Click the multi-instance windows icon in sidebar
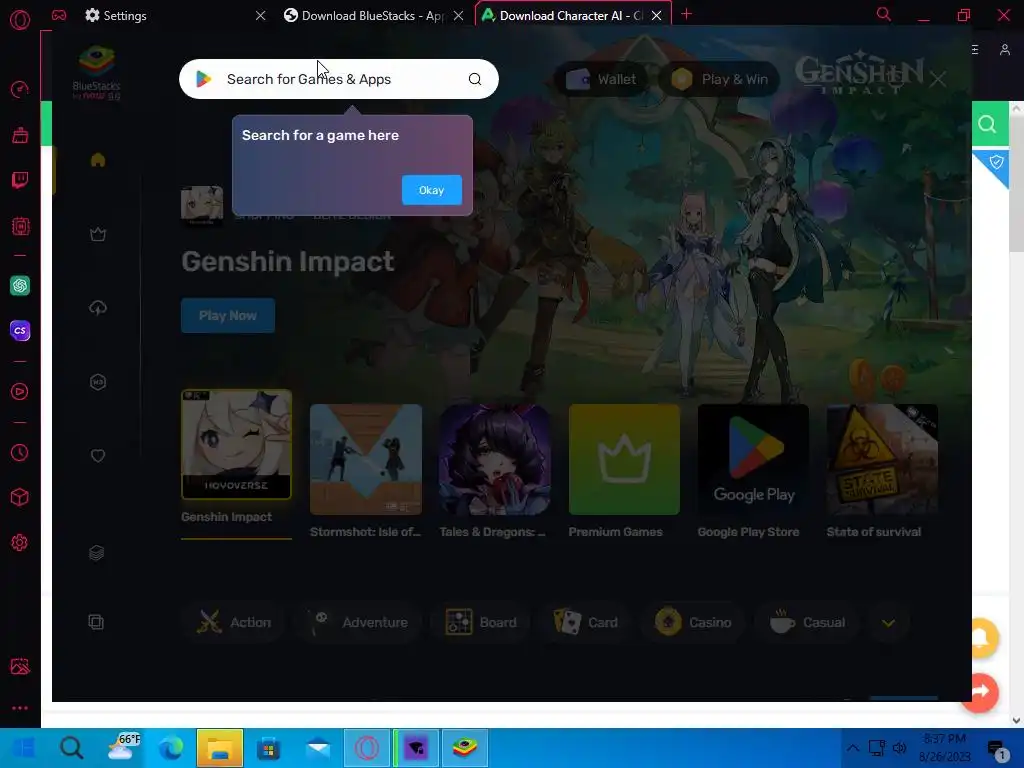Viewport: 1024px width, 768px height. point(96,622)
